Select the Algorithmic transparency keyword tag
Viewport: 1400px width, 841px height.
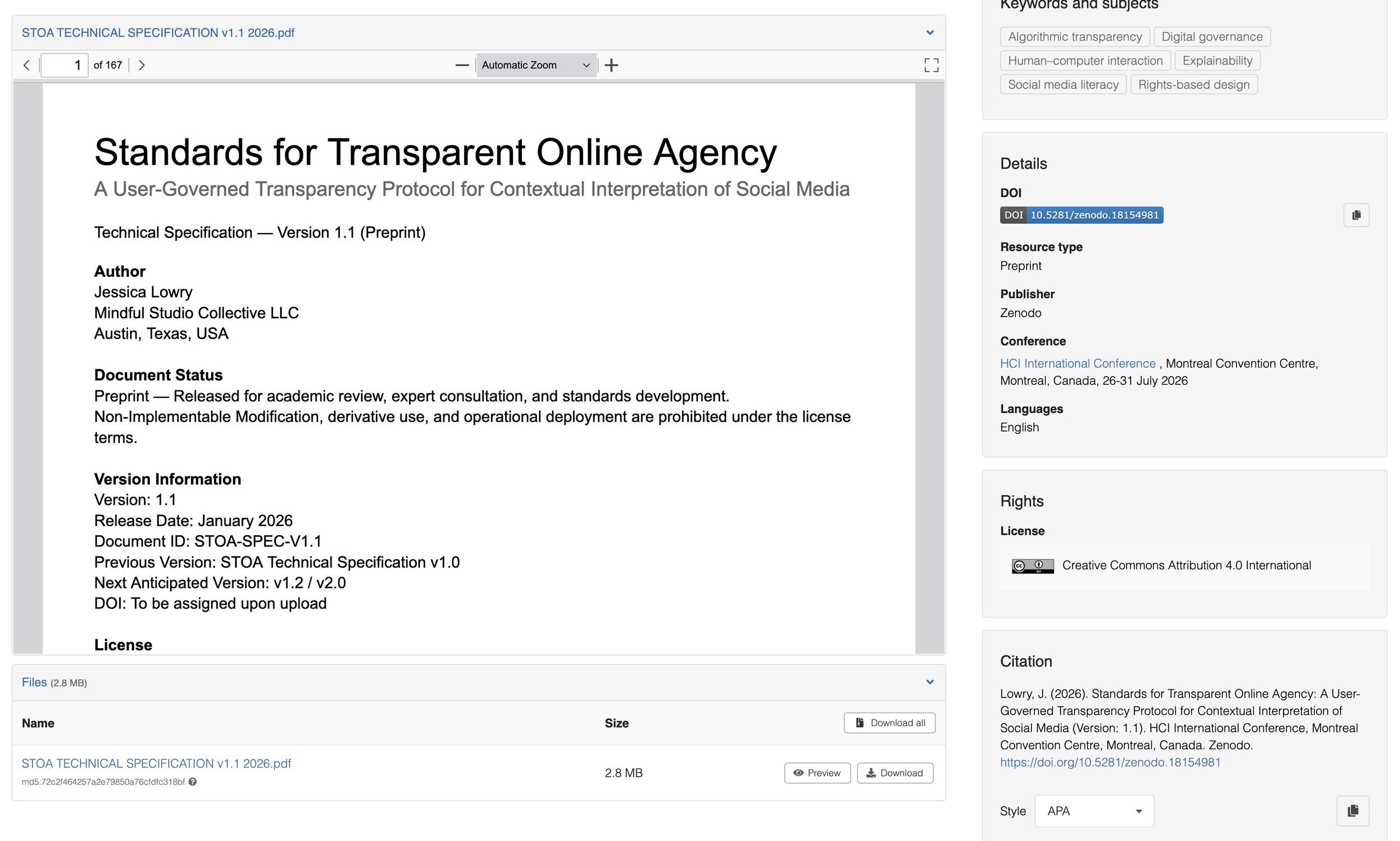(x=1074, y=37)
